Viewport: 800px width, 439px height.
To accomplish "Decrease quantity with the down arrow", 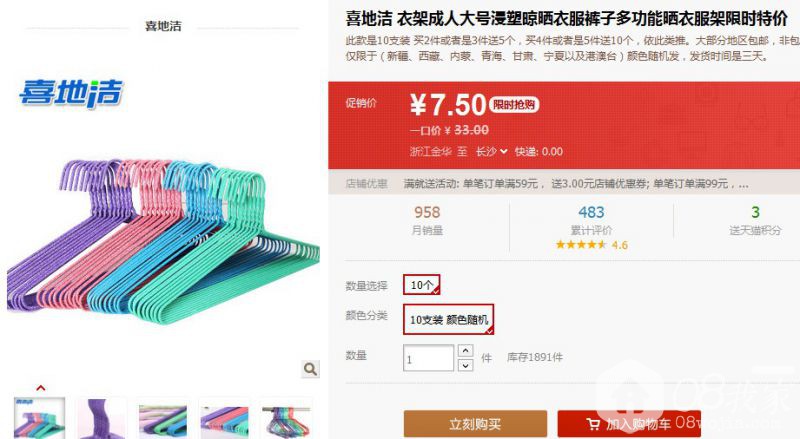I will click(x=465, y=365).
